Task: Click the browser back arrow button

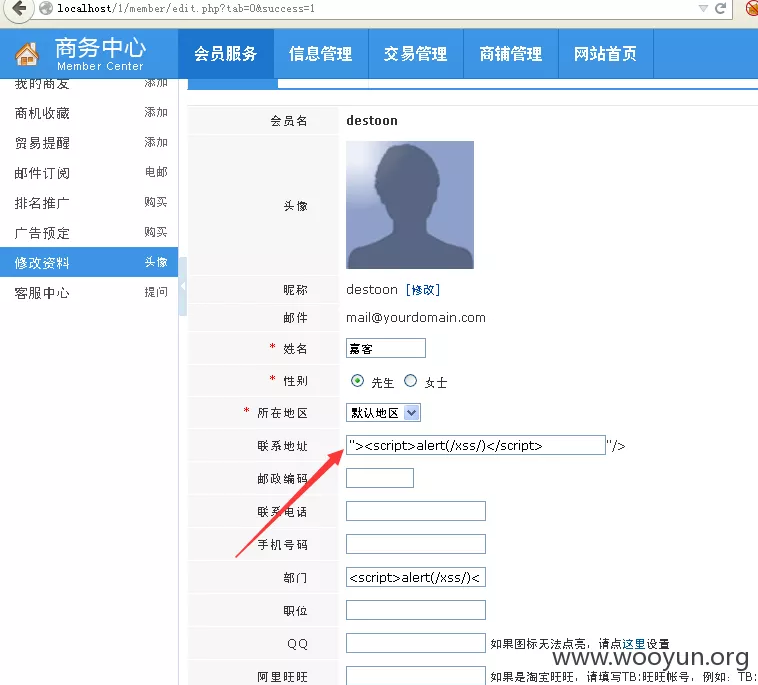Action: tap(18, 8)
